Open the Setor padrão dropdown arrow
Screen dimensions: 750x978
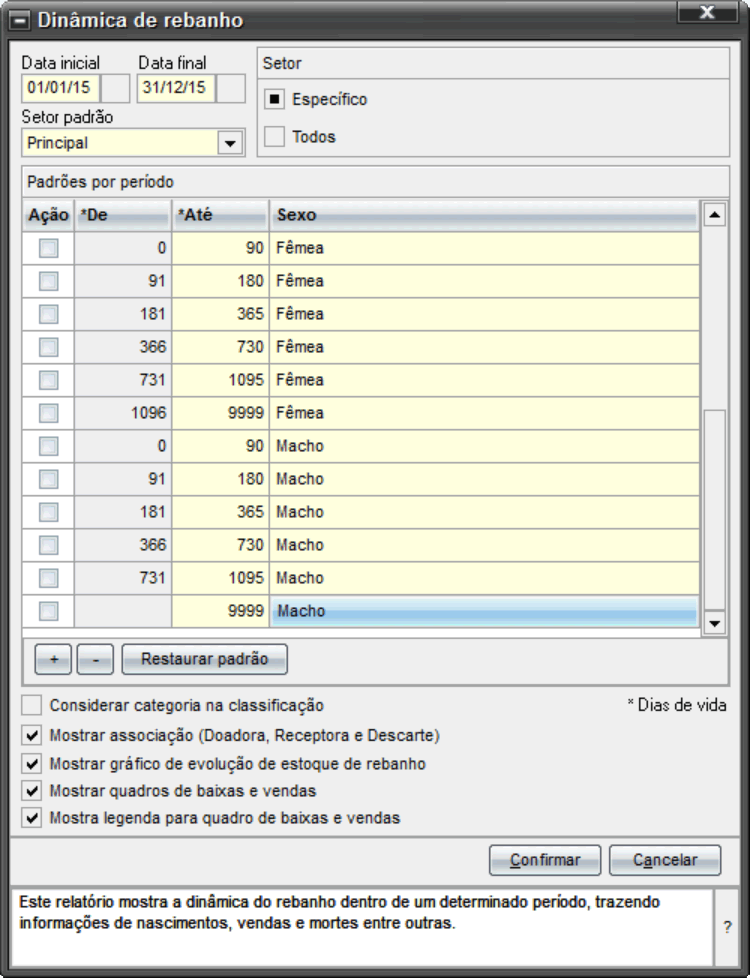(230, 143)
